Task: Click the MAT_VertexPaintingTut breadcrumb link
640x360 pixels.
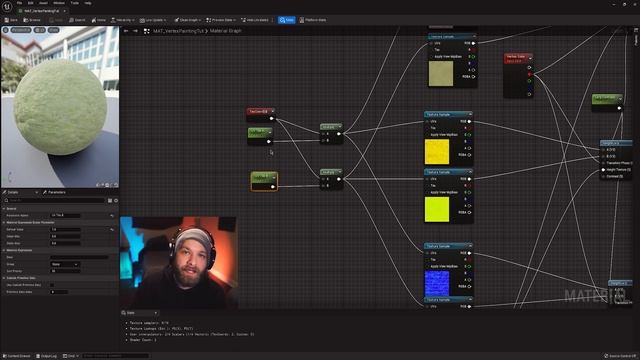Action: pos(178,31)
